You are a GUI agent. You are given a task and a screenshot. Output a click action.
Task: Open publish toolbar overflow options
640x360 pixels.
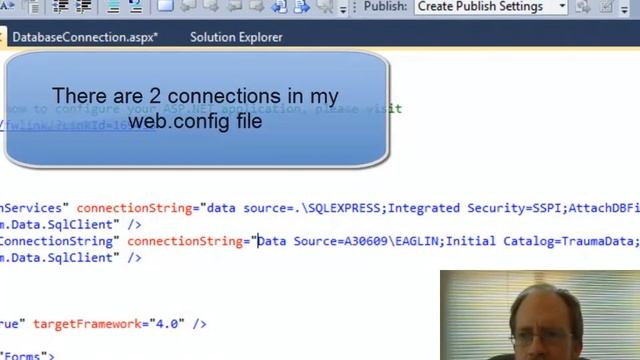coord(624,9)
